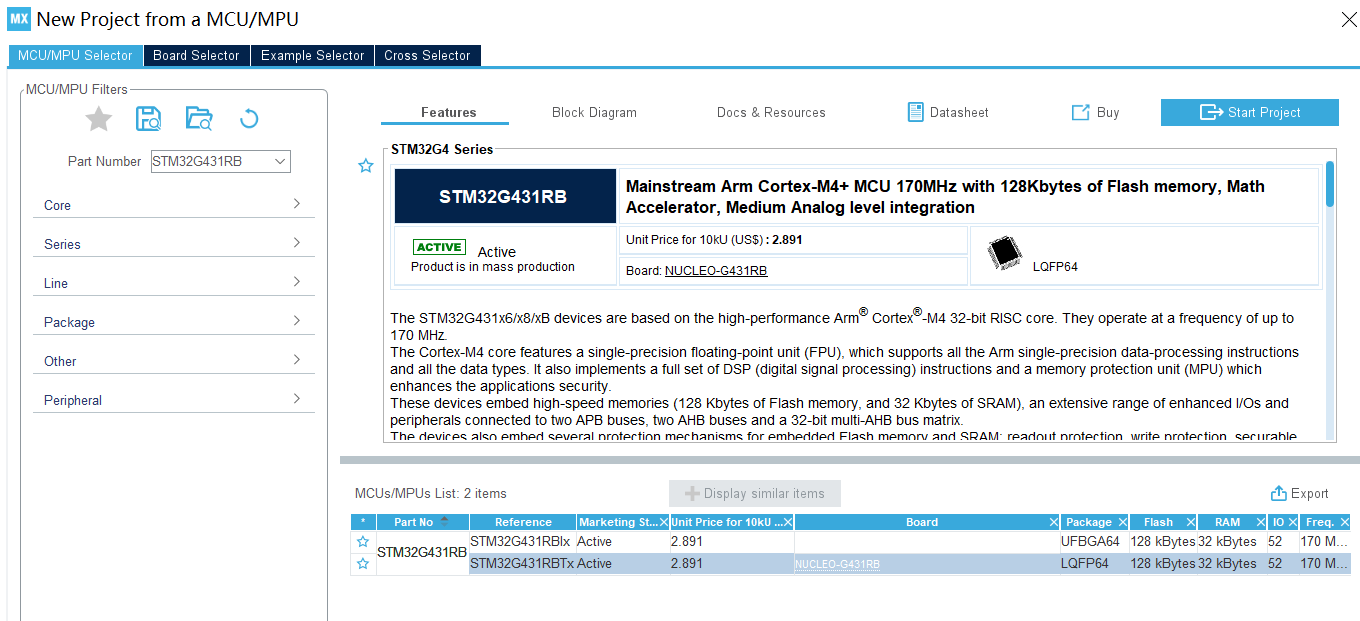1360x621 pixels.
Task: Click Display similar items button
Action: (x=755, y=493)
